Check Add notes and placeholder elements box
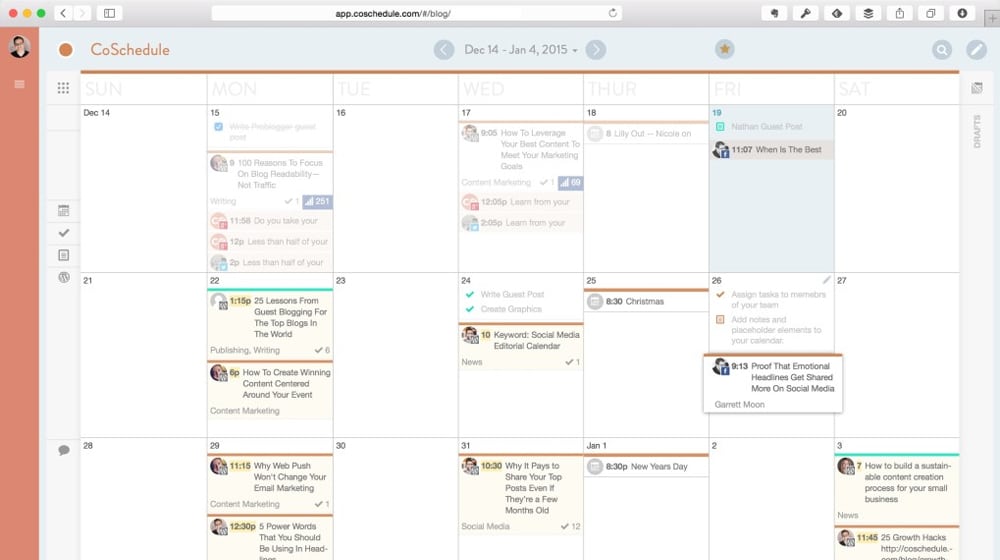1000x560 pixels. point(720,320)
